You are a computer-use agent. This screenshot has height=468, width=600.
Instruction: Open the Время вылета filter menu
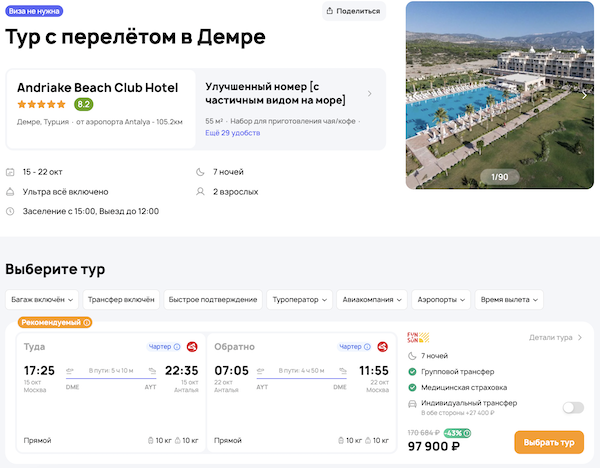(509, 299)
